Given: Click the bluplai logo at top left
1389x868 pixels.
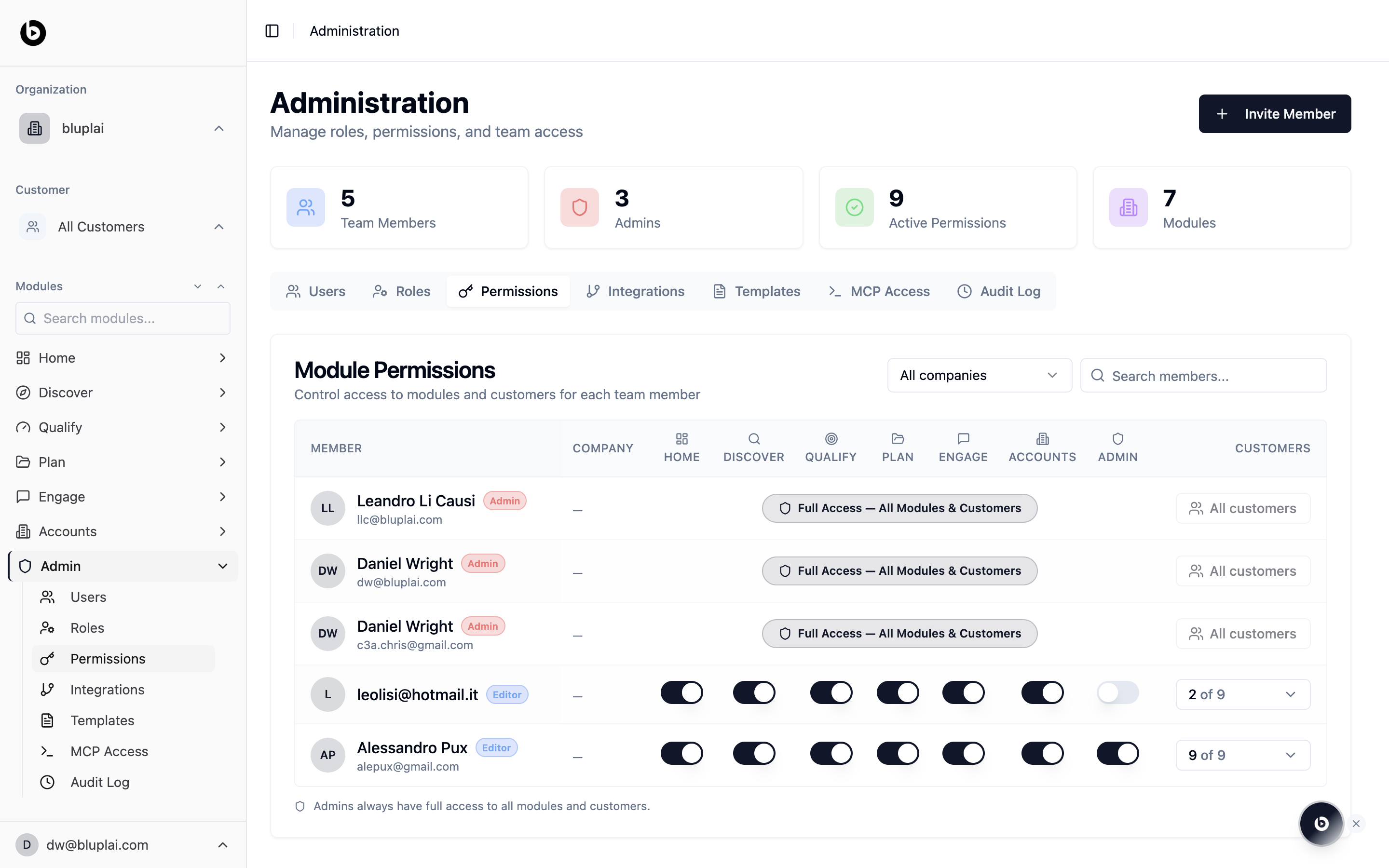Looking at the screenshot, I should 33,33.
